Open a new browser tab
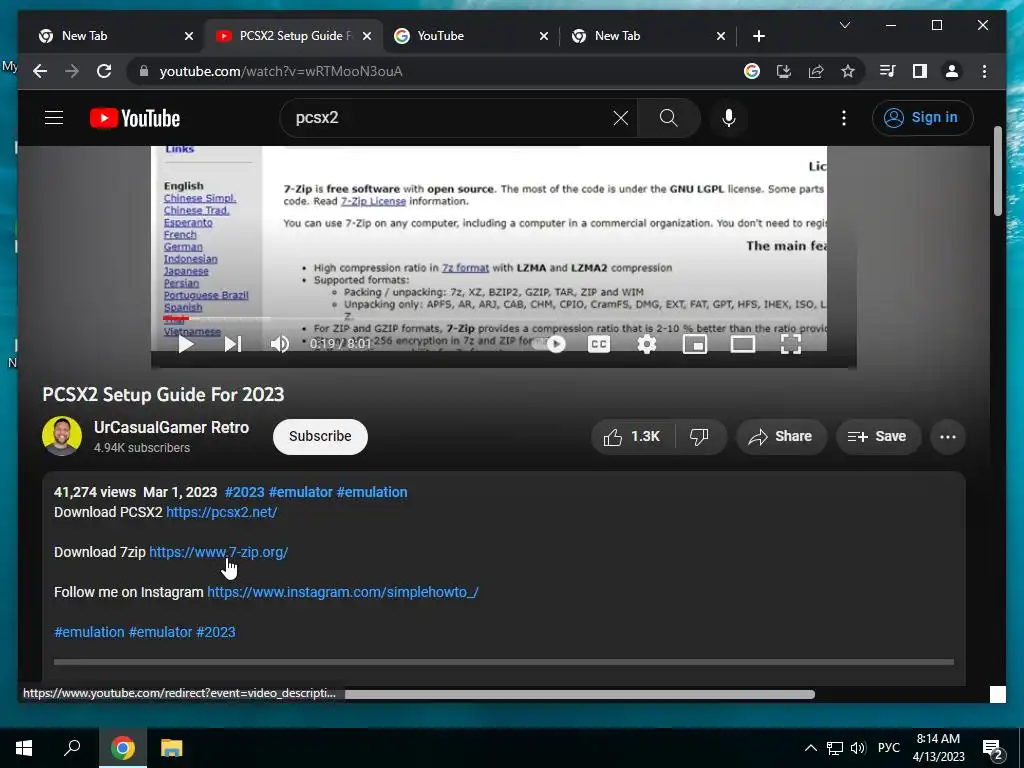1024x768 pixels. click(x=758, y=36)
